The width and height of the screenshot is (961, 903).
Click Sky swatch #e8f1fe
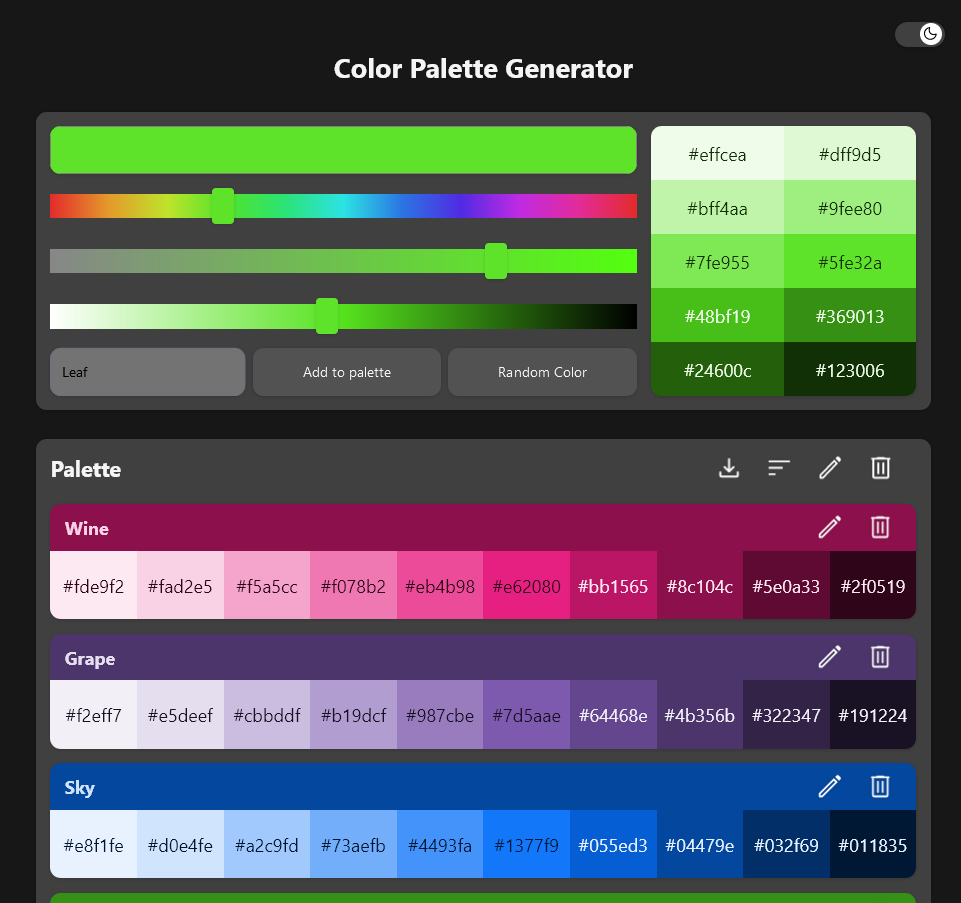[x=94, y=844]
